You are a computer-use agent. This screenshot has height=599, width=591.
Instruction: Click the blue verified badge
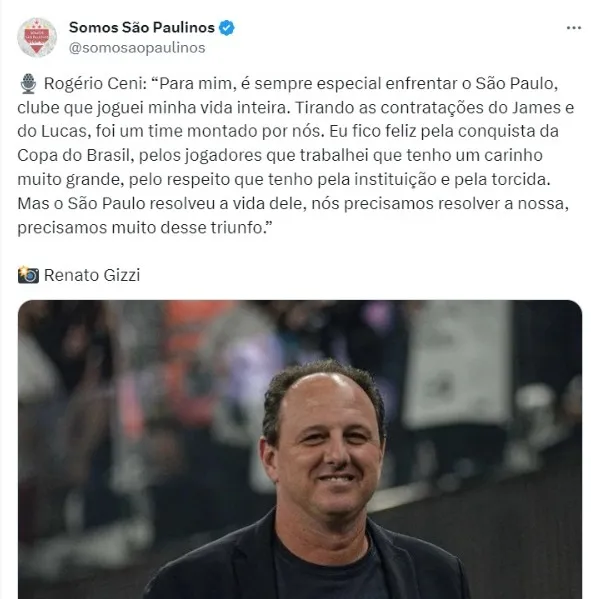coord(227,28)
